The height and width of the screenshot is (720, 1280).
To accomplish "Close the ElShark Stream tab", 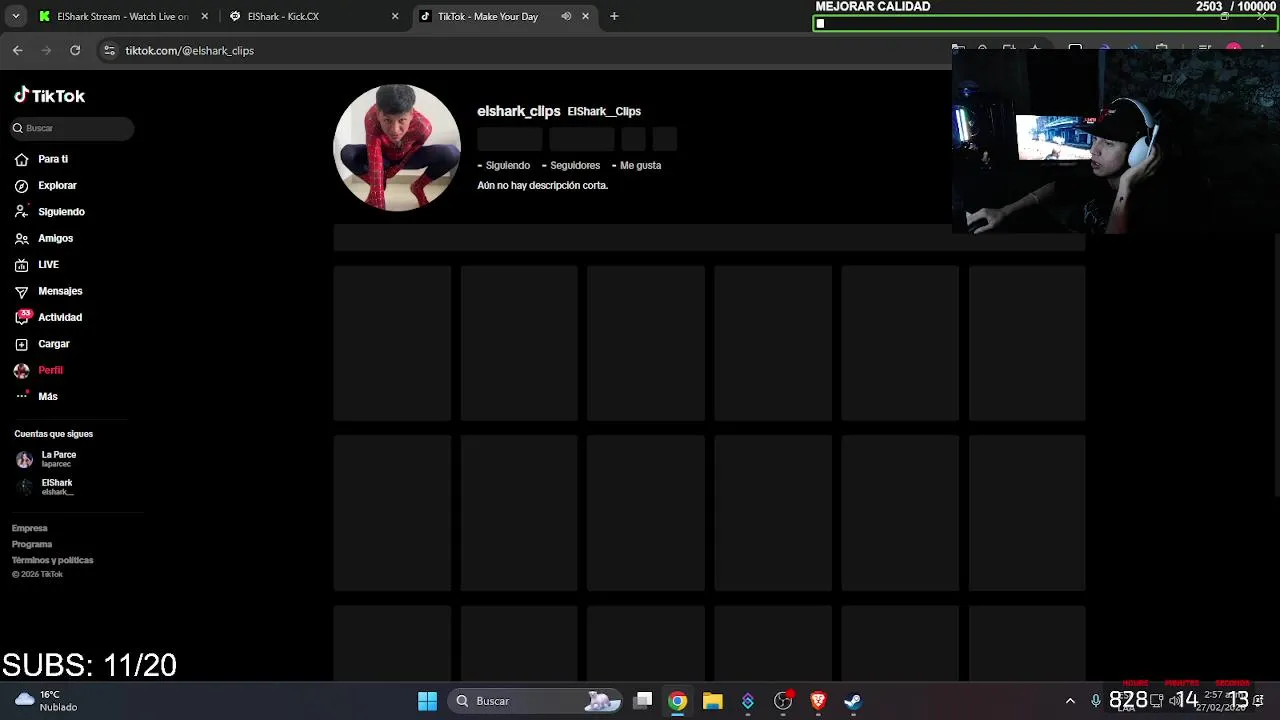I will pyautogui.click(x=204, y=16).
